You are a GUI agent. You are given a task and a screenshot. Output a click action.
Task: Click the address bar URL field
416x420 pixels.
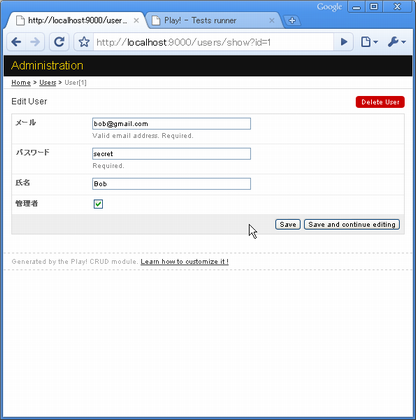213,42
